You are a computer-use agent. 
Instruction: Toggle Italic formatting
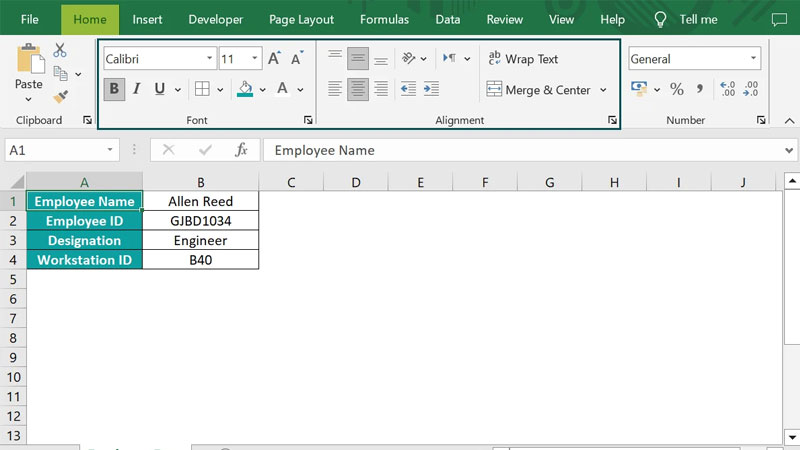[x=137, y=89]
